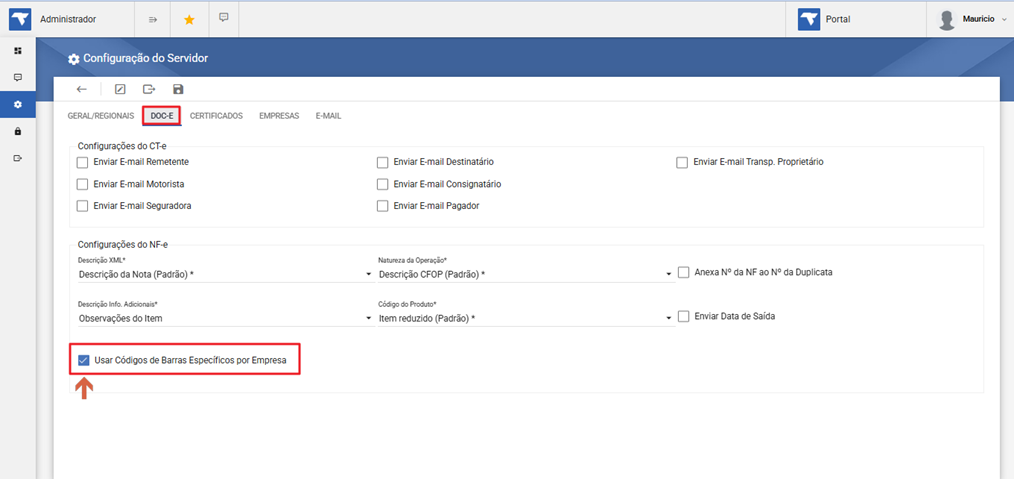Open Descrição Info. Adicionais dropdown
Image resolution: width=1014 pixels, height=479 pixels.
click(x=225, y=318)
